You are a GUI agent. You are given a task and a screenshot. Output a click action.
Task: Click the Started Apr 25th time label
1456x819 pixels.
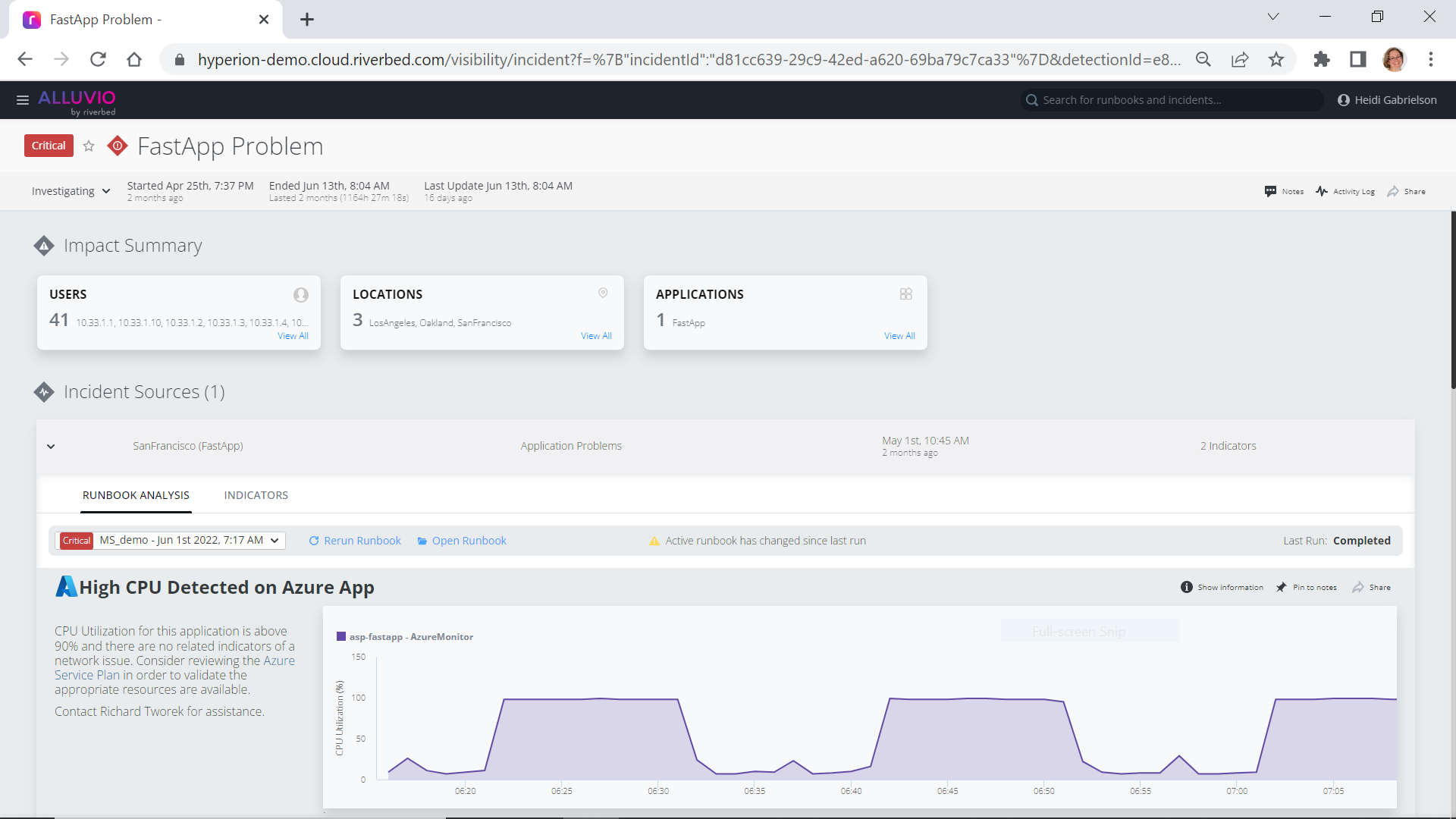tap(190, 186)
